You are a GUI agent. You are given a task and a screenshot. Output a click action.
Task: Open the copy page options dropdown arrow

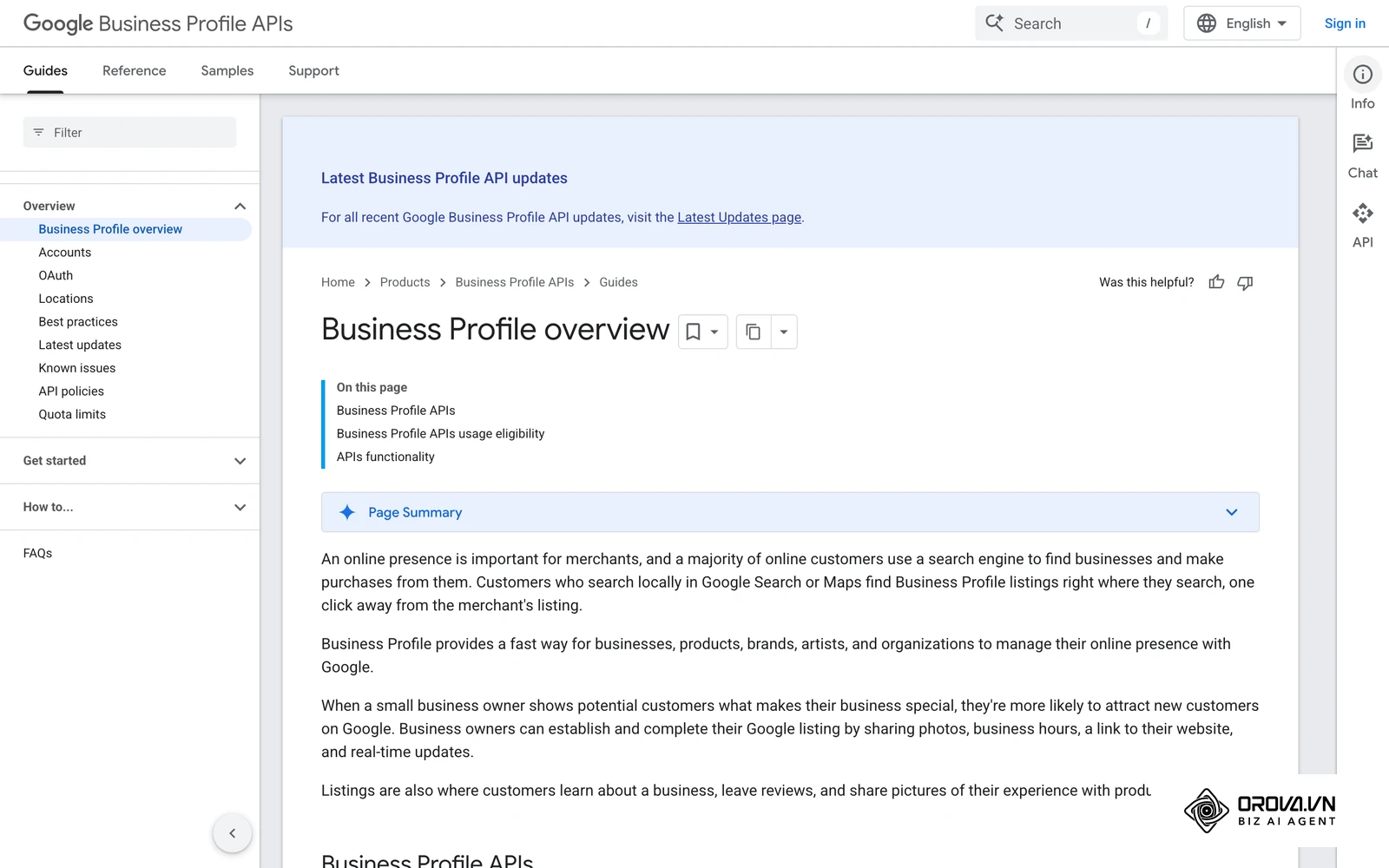[783, 332]
